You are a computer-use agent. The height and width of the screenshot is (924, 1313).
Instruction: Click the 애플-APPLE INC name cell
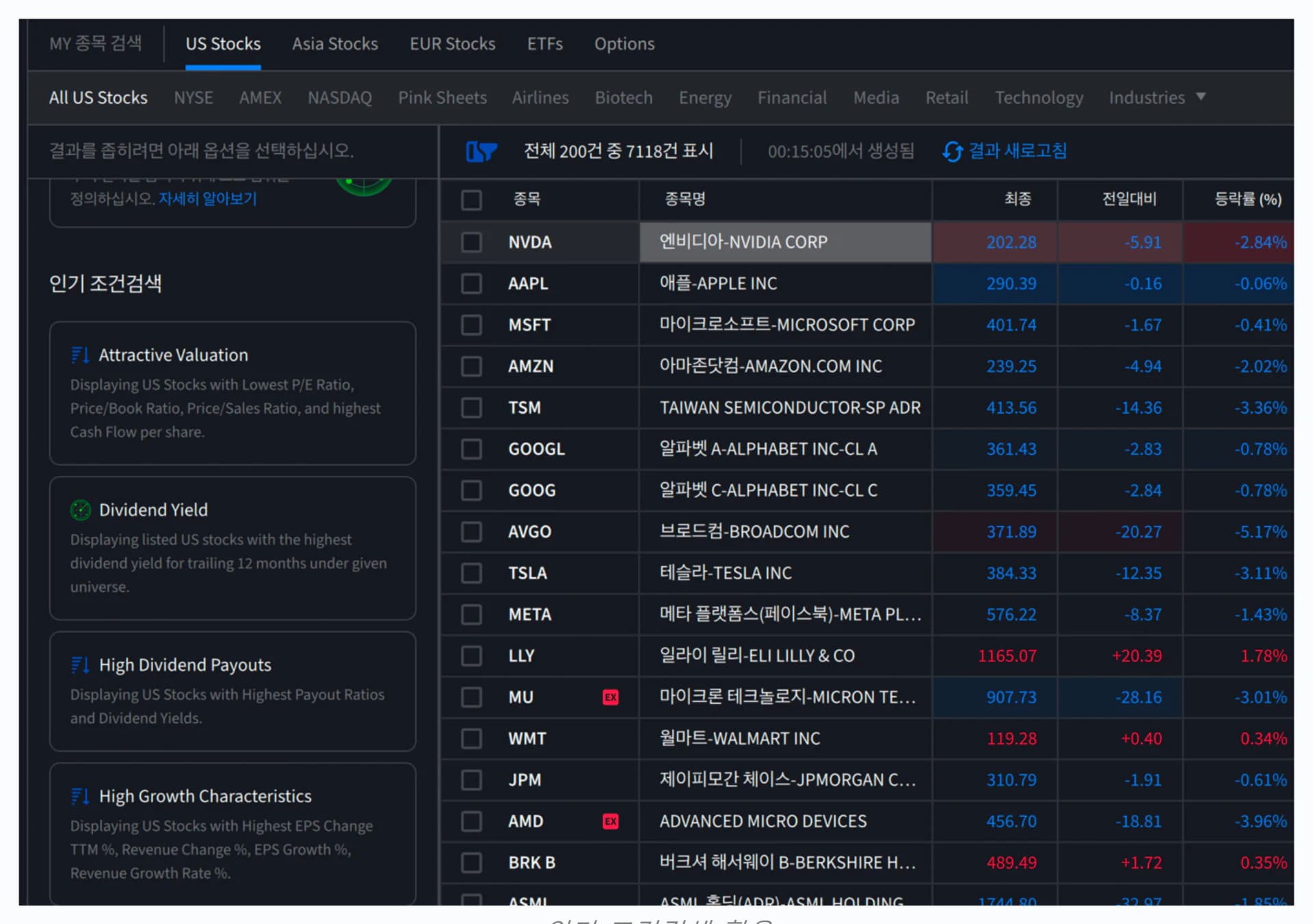point(785,283)
